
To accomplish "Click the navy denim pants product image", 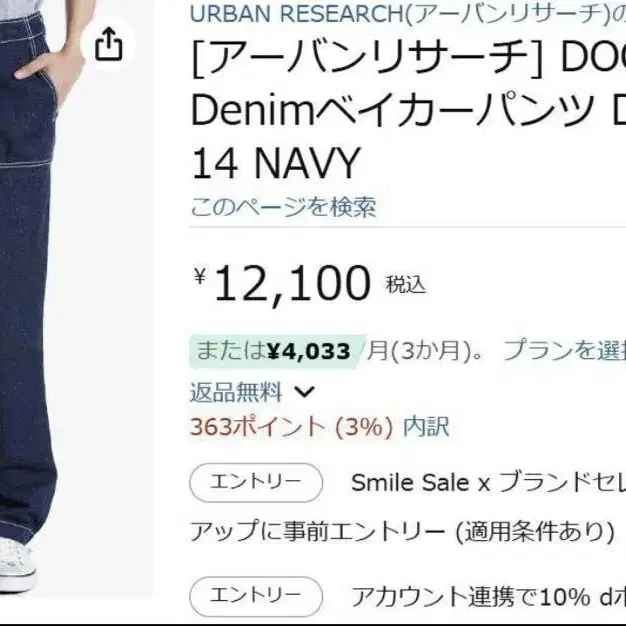I will (x=77, y=311).
